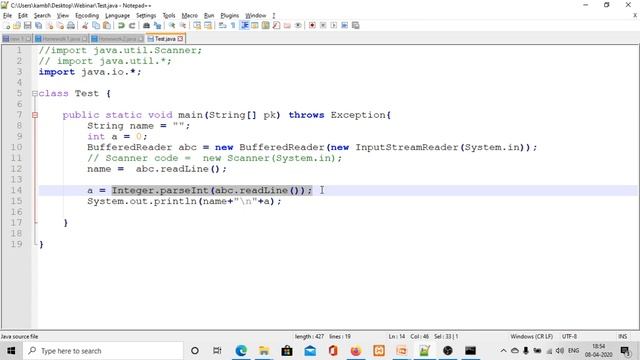The height and width of the screenshot is (360, 640).
Task: Click the System.out.println line of code
Action: [x=184, y=201]
